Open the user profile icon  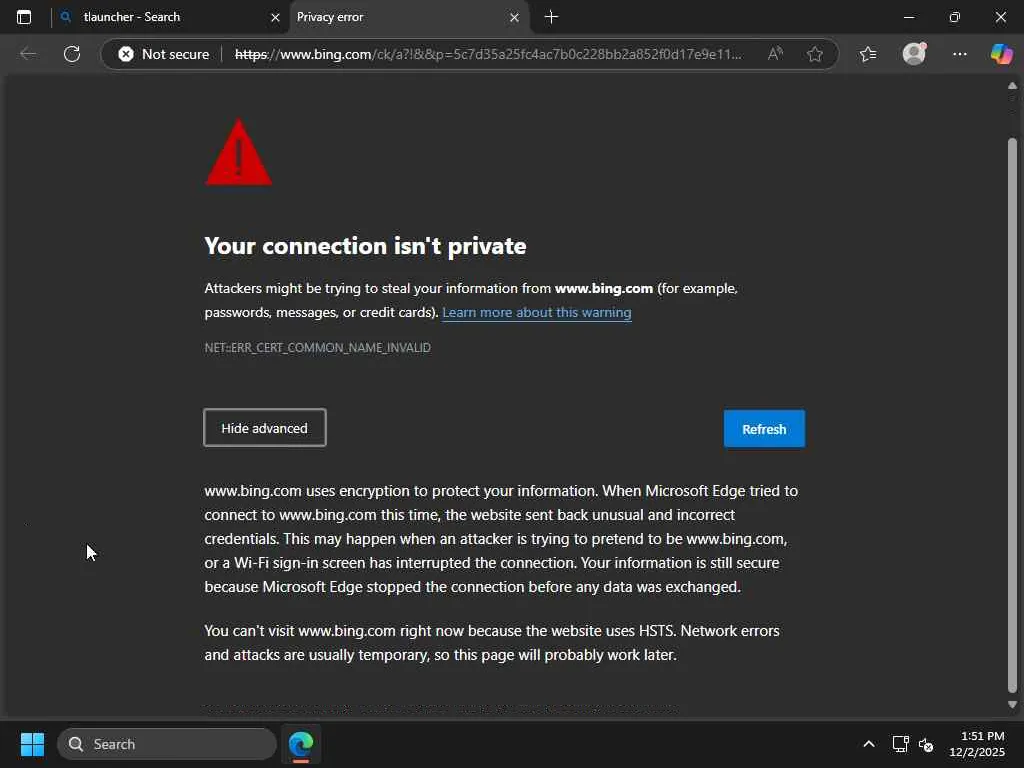coord(914,54)
